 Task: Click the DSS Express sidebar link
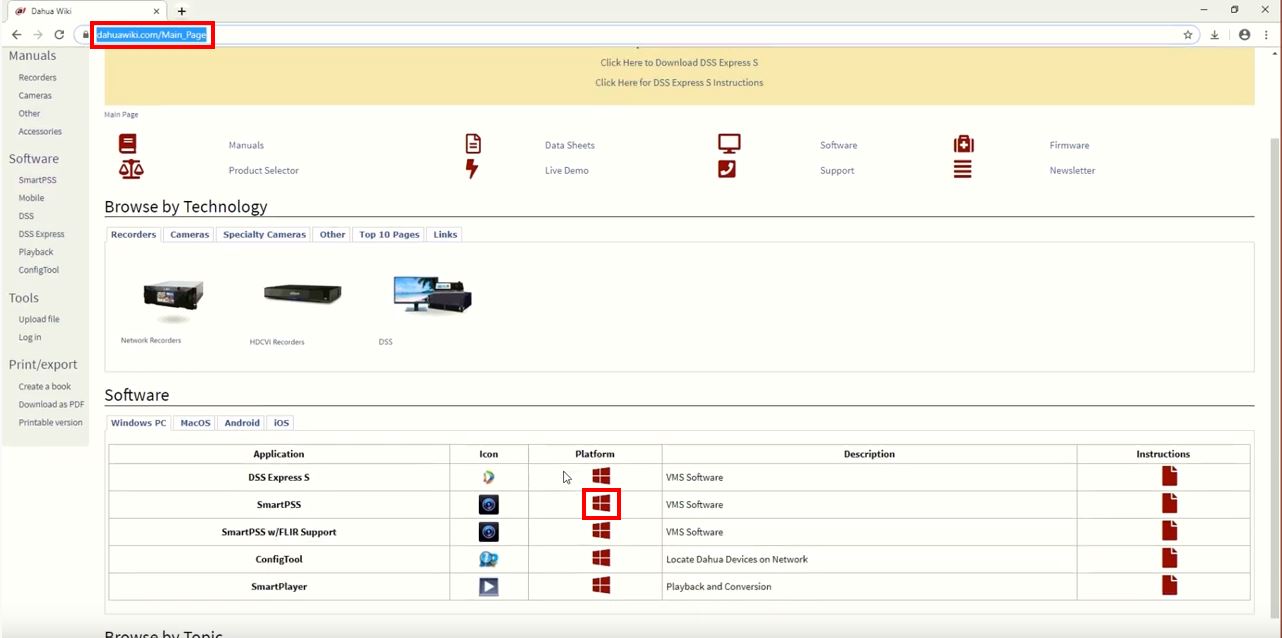click(x=41, y=234)
